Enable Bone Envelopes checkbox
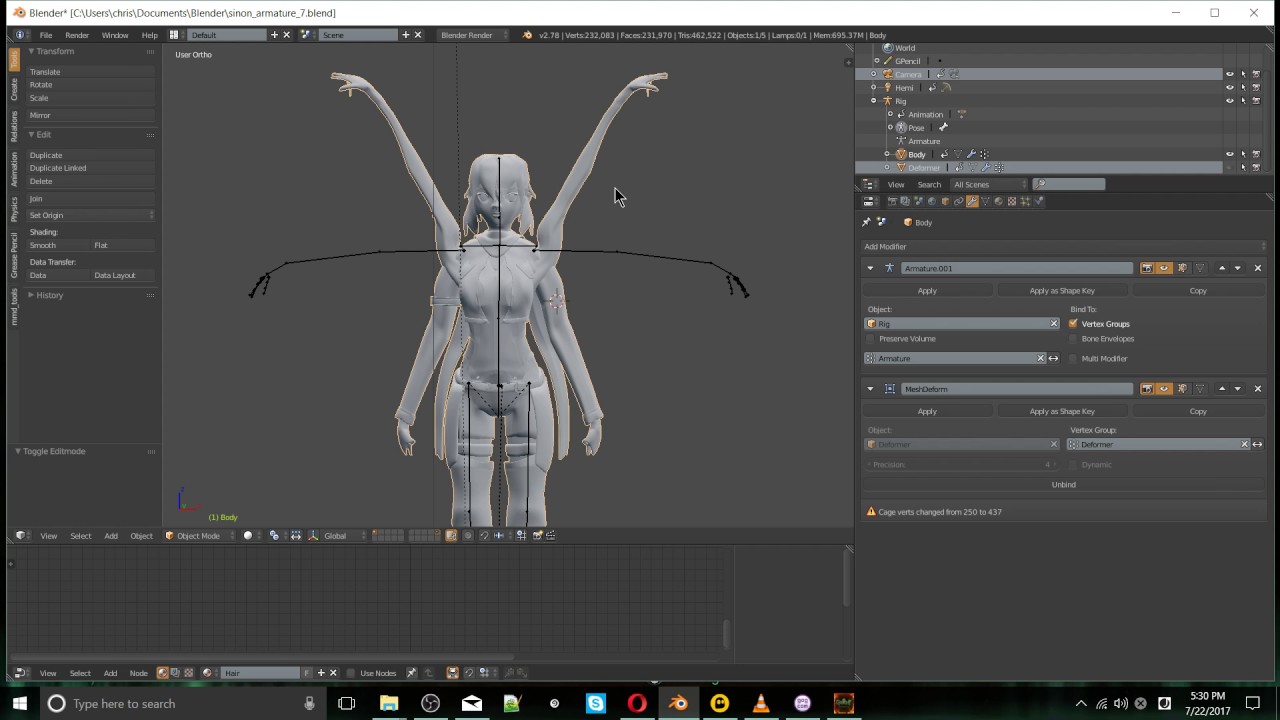 click(x=1073, y=339)
